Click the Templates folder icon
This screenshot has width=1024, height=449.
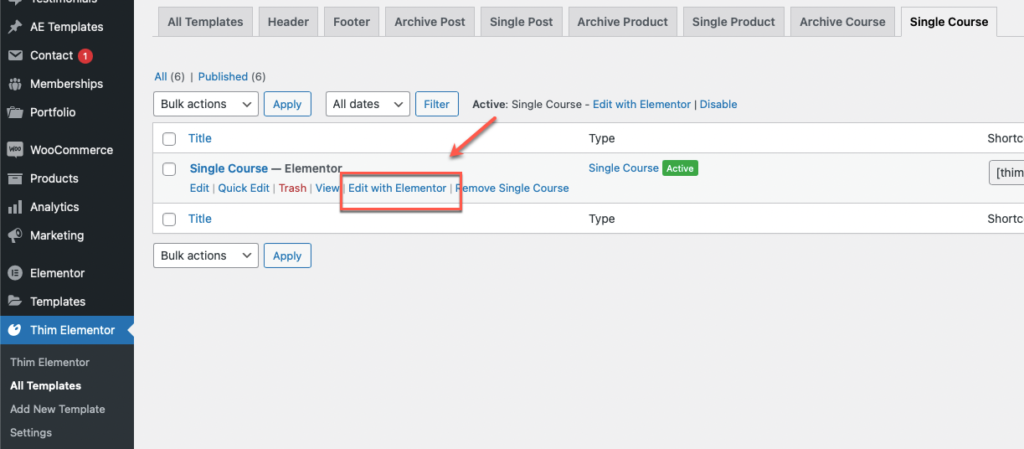point(14,302)
